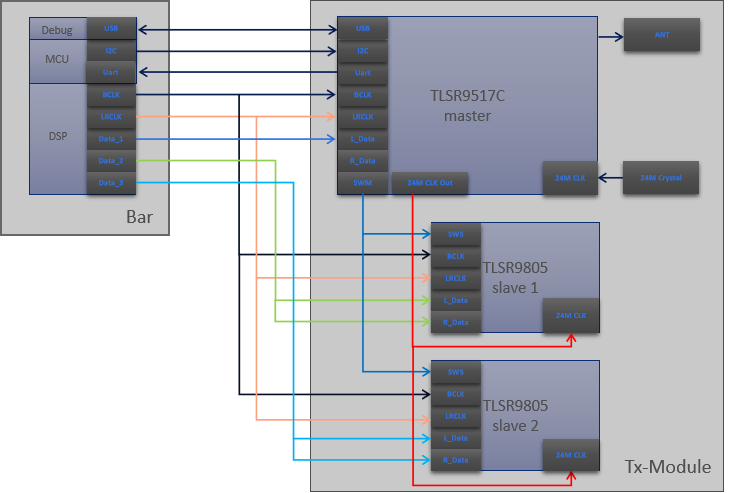Select the Uart pin on the Bar MCU

111,72
